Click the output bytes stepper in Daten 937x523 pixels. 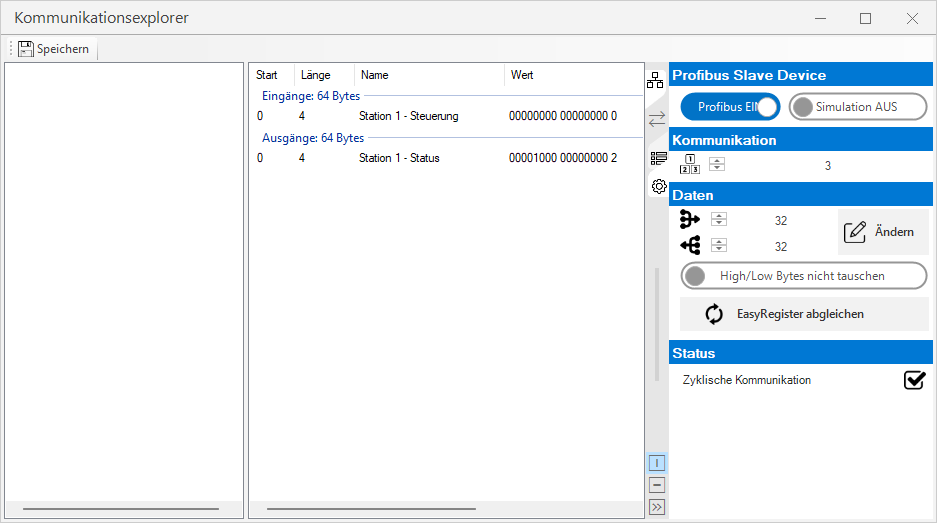(718, 246)
